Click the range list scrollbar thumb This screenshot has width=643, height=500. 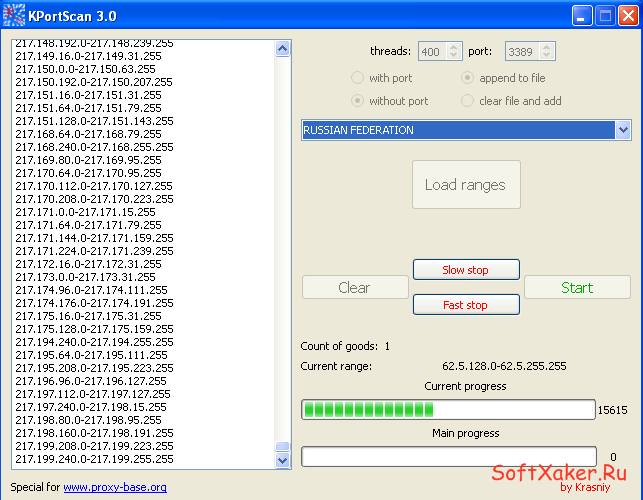[x=283, y=446]
